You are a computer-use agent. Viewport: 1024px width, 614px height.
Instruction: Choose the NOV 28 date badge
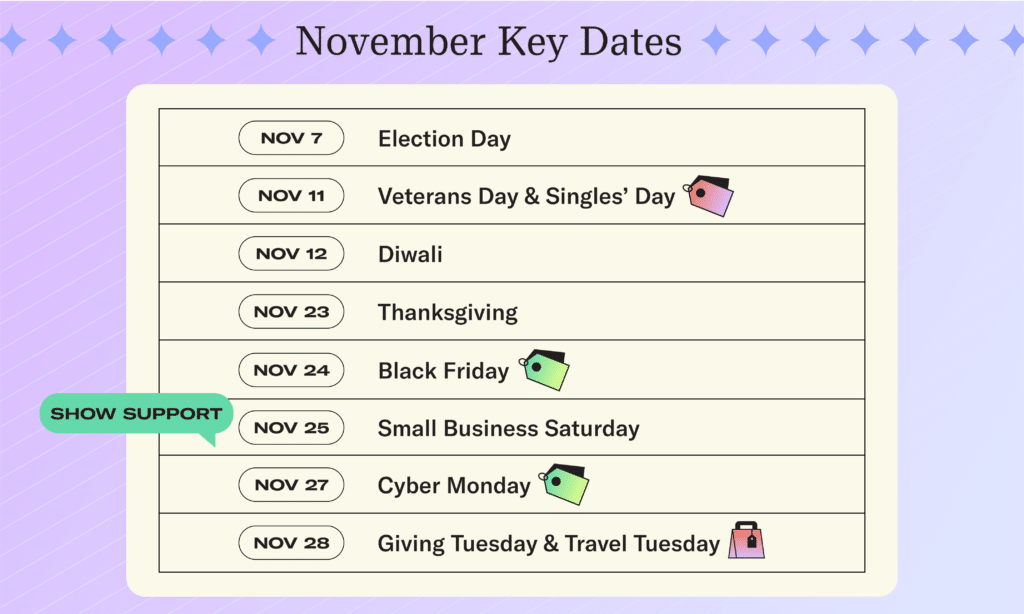[291, 543]
